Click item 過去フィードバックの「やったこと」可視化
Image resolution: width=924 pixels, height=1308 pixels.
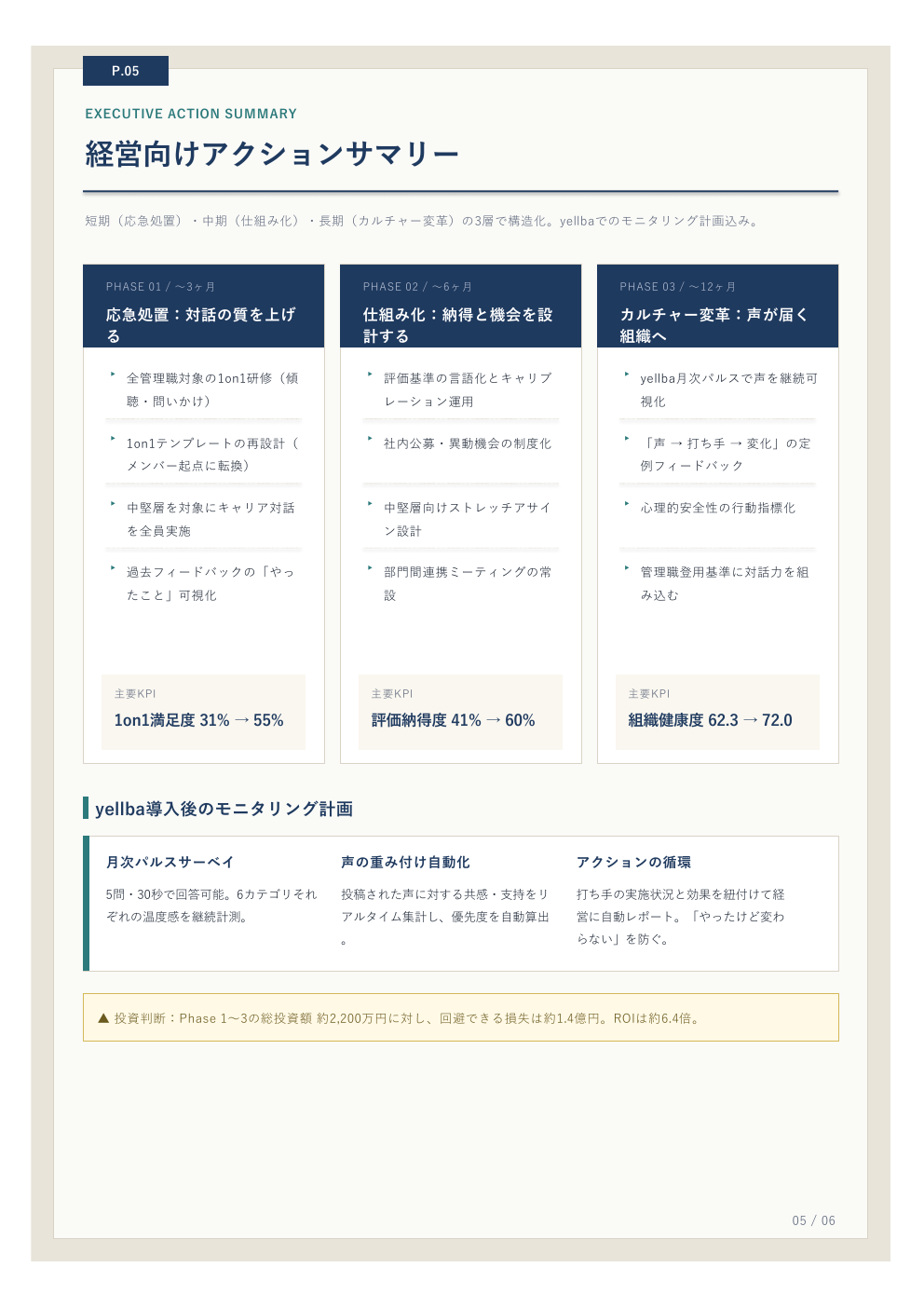pyautogui.click(x=211, y=583)
